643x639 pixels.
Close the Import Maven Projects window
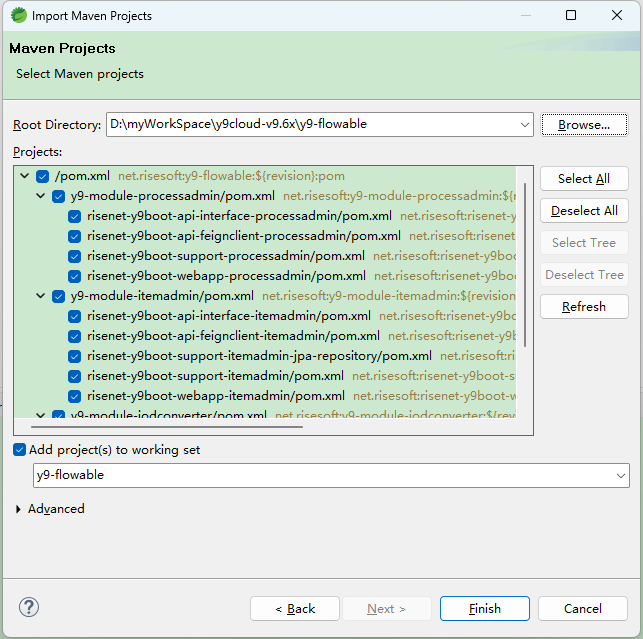(617, 16)
